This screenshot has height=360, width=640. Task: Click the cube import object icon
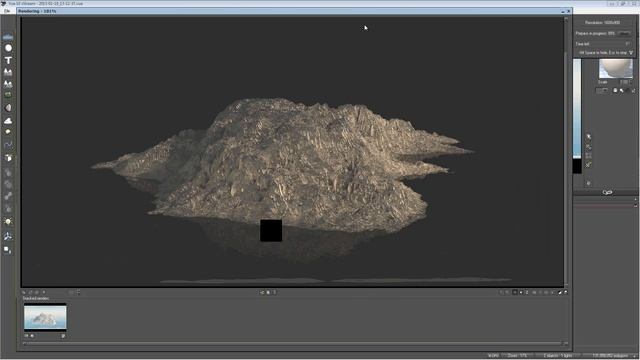(x=8, y=158)
